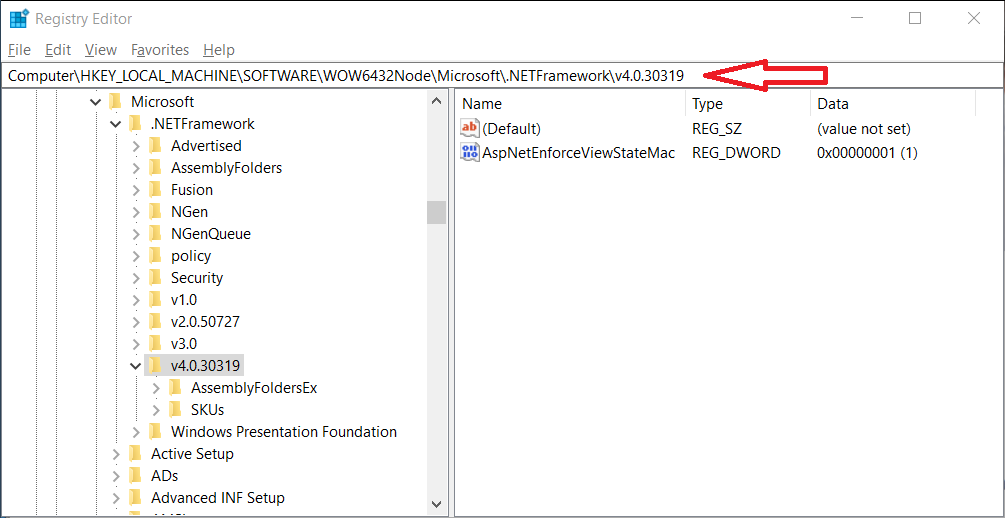Image resolution: width=1005 pixels, height=518 pixels.
Task: Click the registry path address bar
Action: point(350,76)
